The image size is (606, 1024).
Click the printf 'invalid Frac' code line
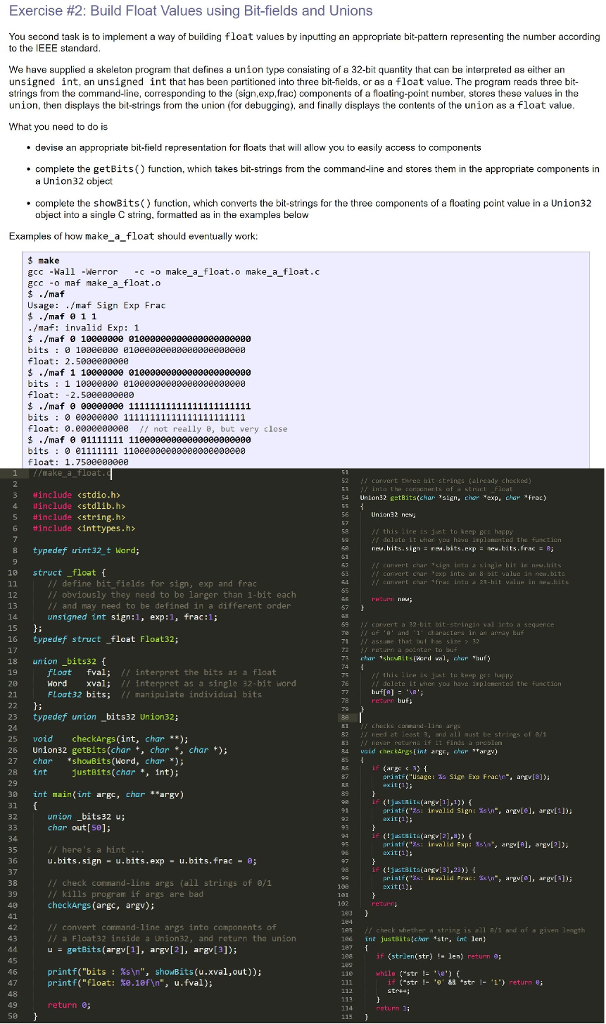[477, 879]
